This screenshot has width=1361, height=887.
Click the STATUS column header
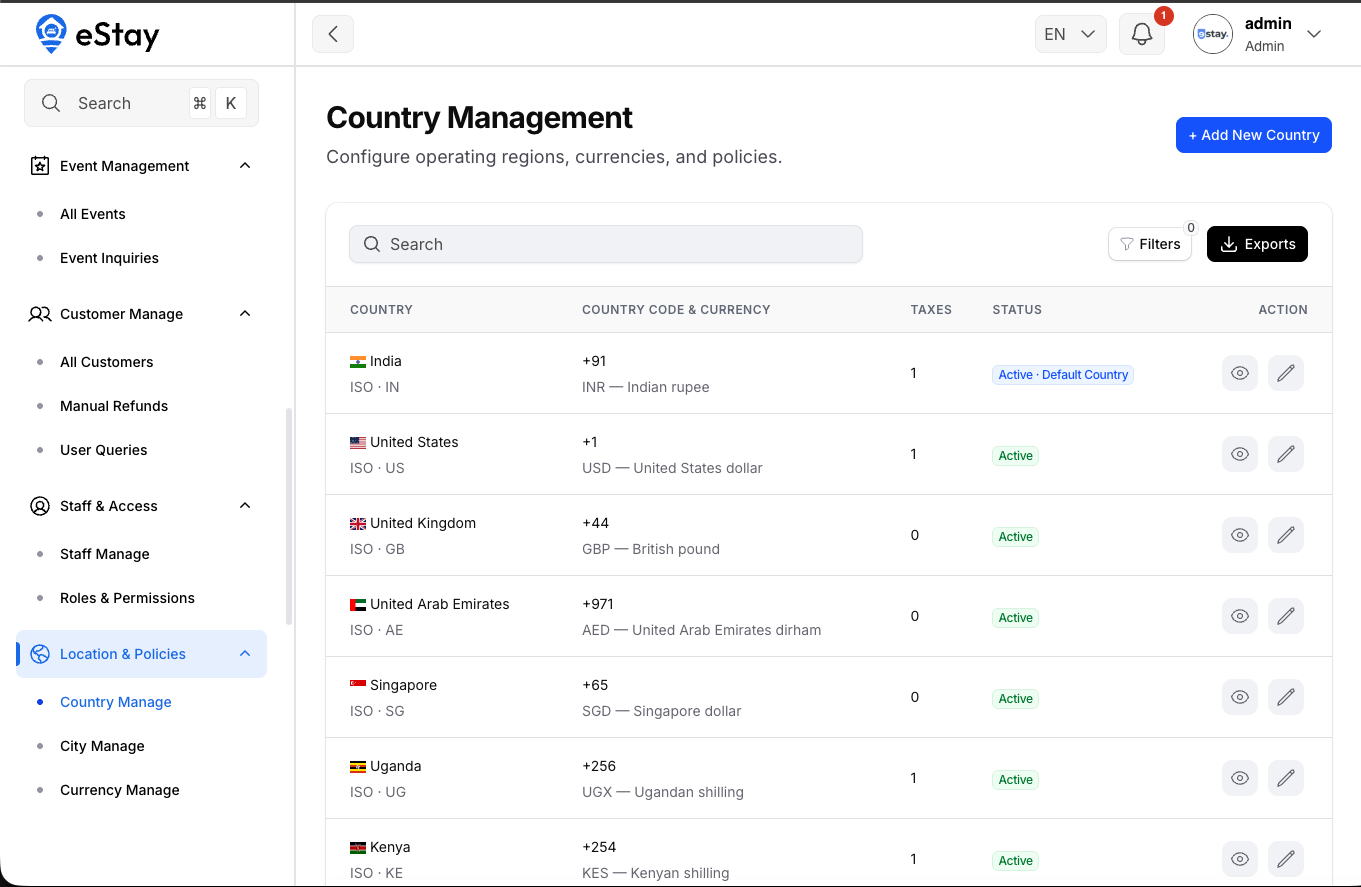pos(1017,310)
